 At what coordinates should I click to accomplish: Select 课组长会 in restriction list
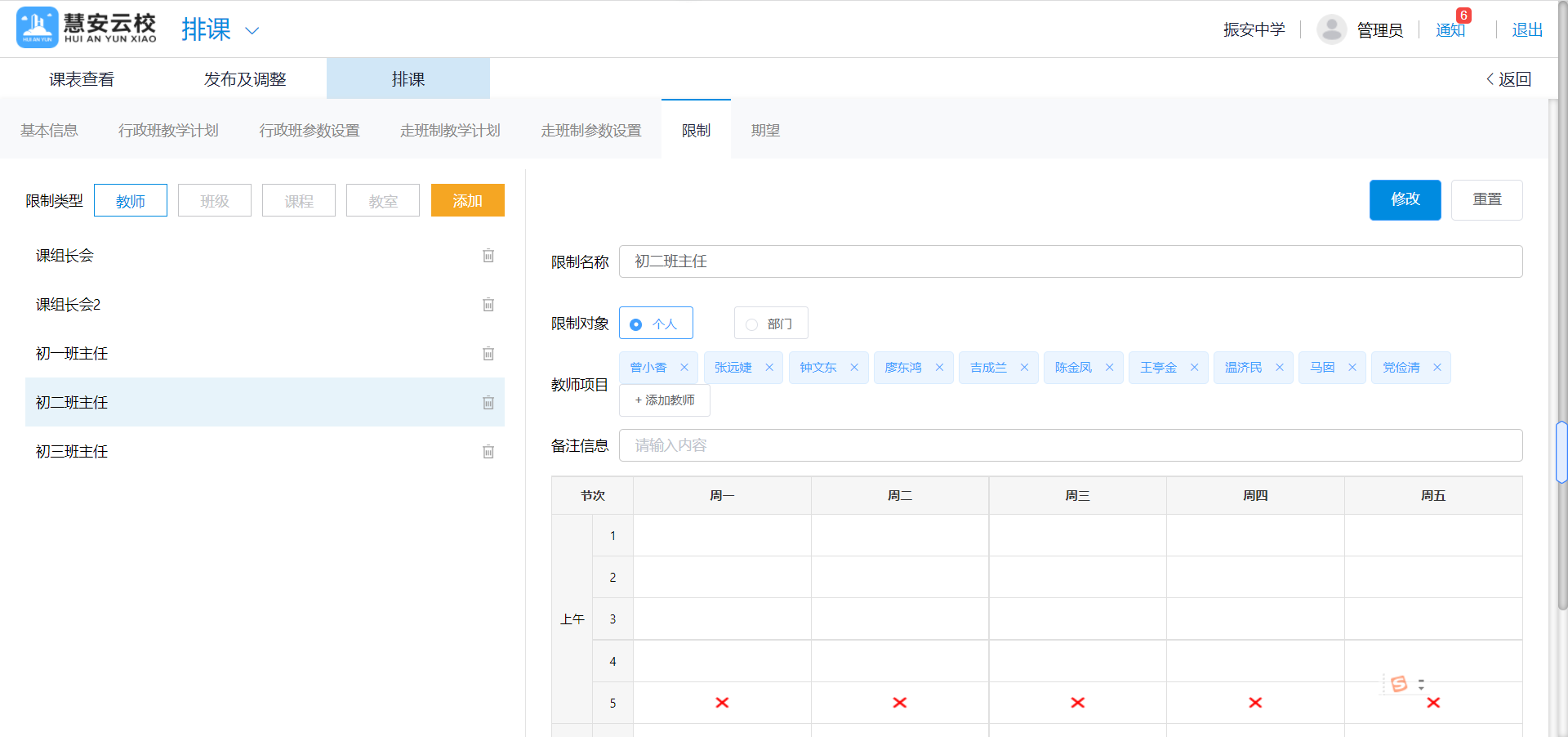coord(265,256)
